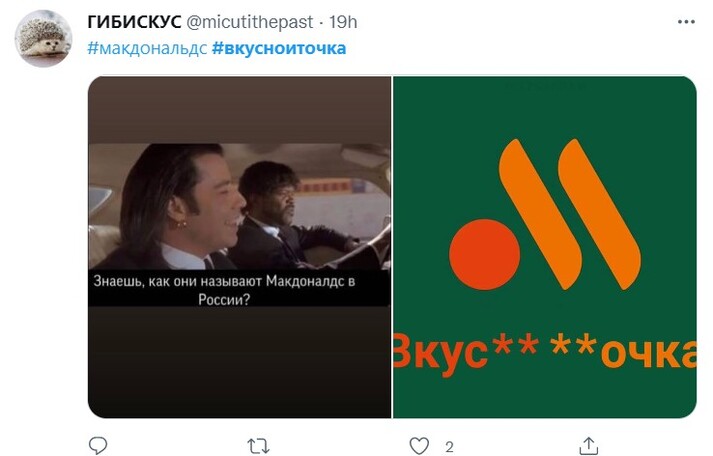Click the hedgehog profile avatar
Image resolution: width=713 pixels, height=456 pixels.
pyautogui.click(x=43, y=39)
